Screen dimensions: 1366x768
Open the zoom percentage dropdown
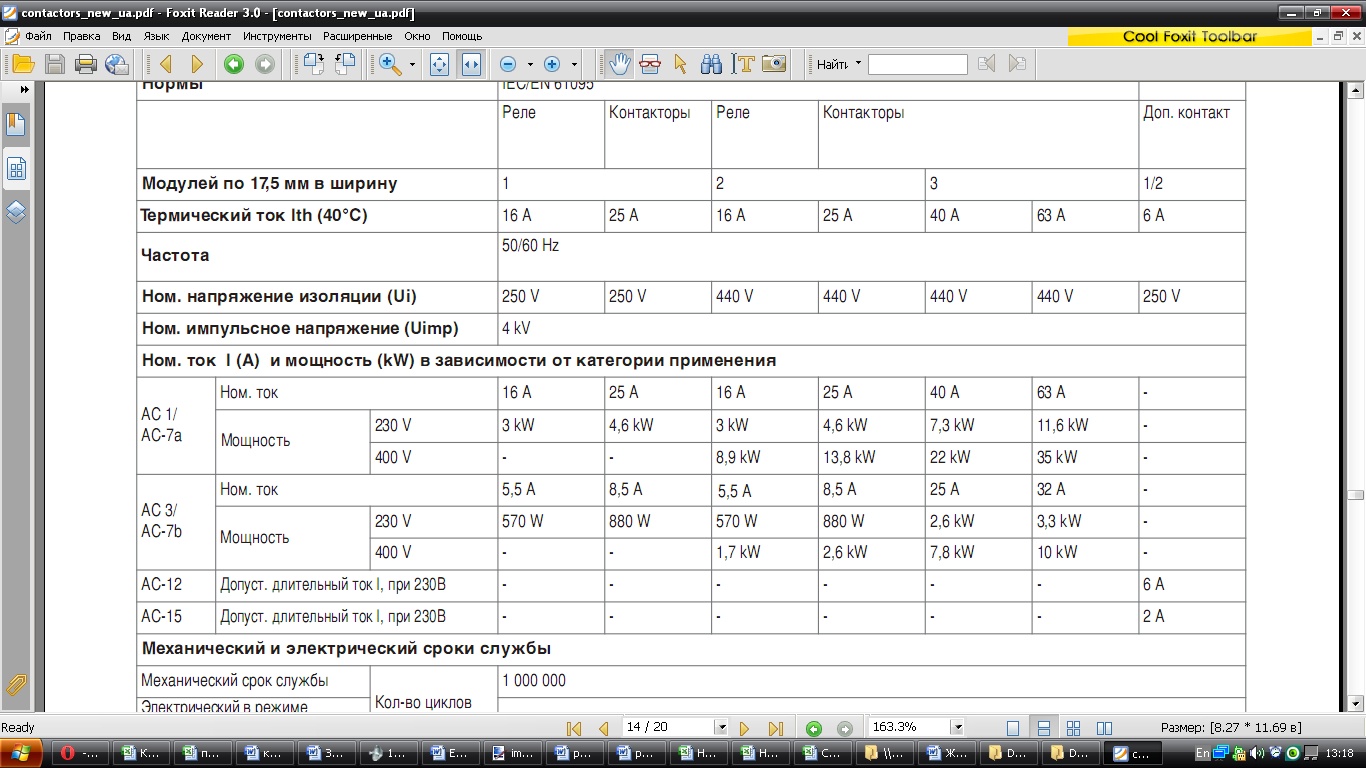[958, 727]
